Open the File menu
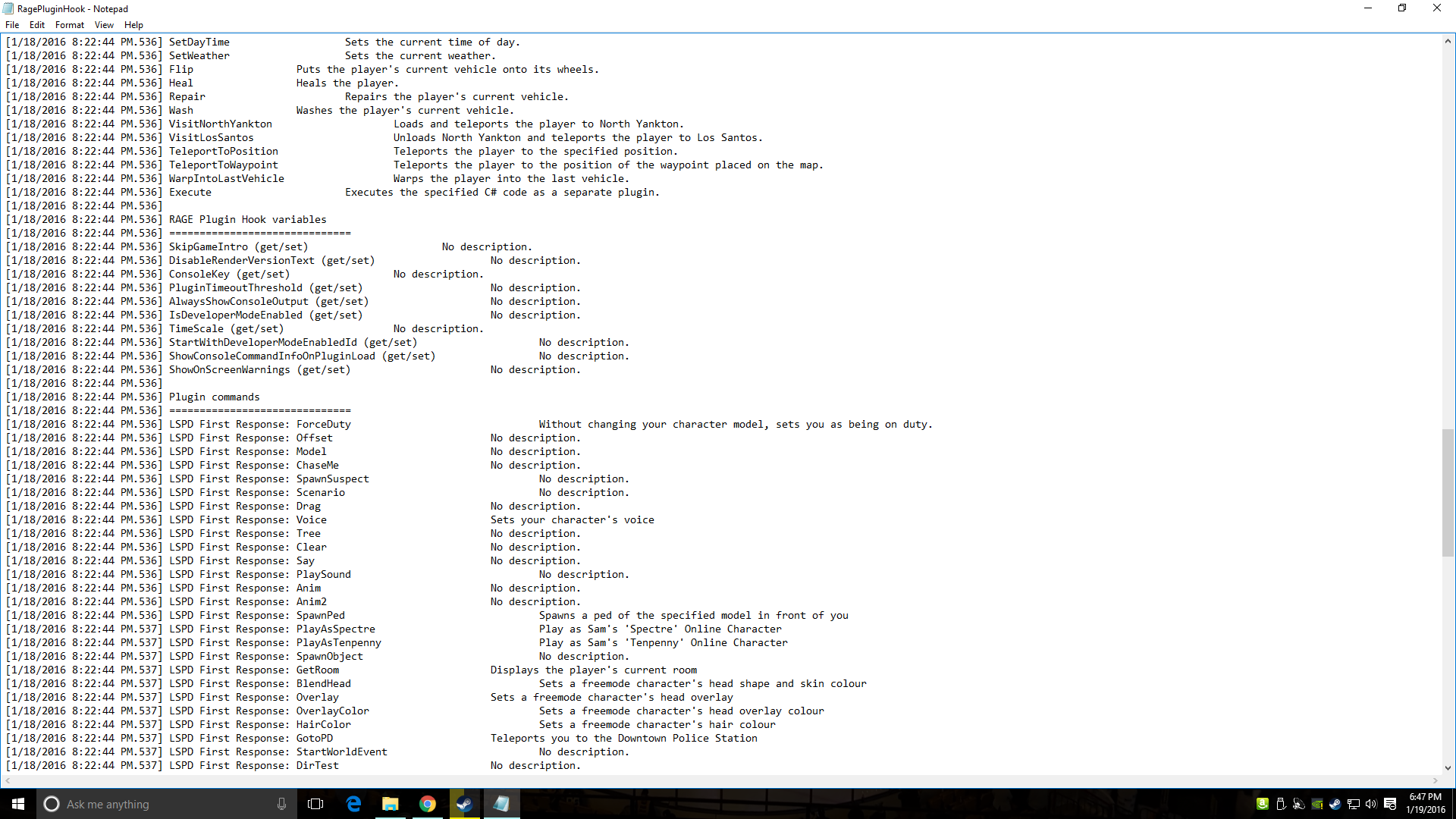 (x=12, y=25)
